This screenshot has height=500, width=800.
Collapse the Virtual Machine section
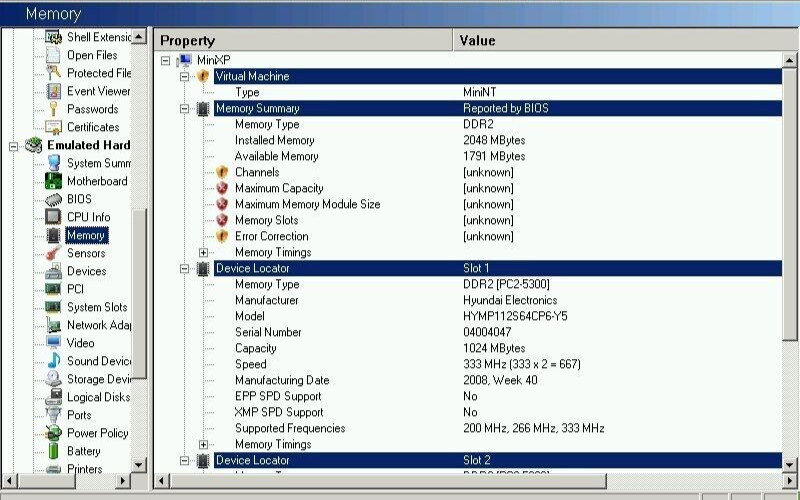point(184,77)
